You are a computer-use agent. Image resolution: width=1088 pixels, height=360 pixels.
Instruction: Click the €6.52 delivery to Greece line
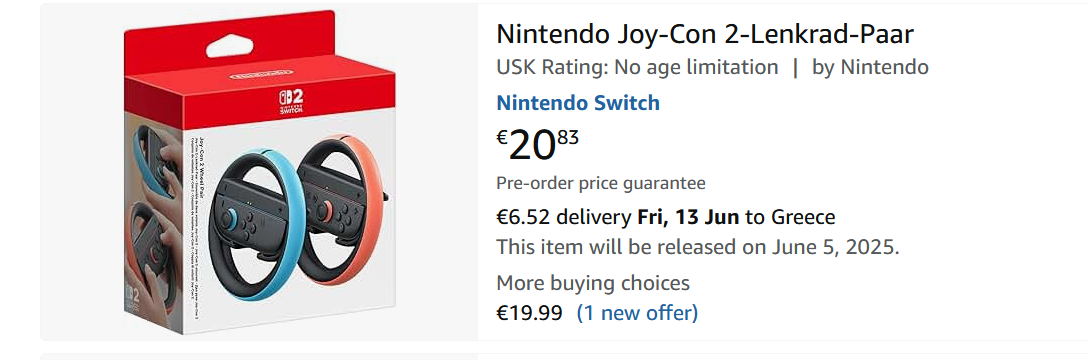[x=666, y=217]
